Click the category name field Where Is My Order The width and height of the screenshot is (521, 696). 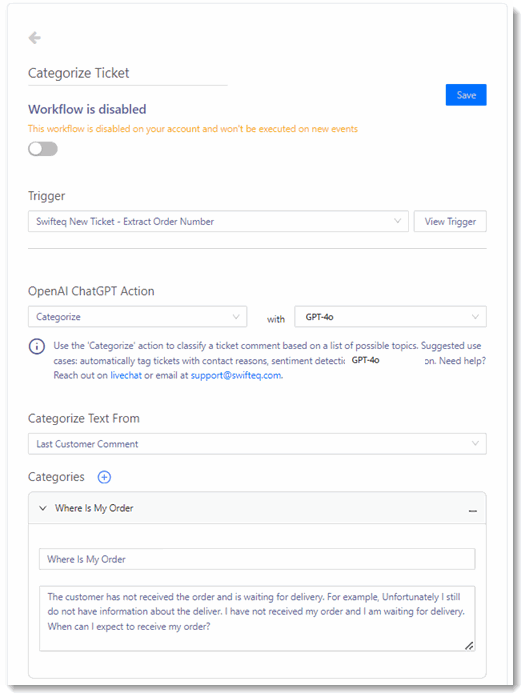257,559
